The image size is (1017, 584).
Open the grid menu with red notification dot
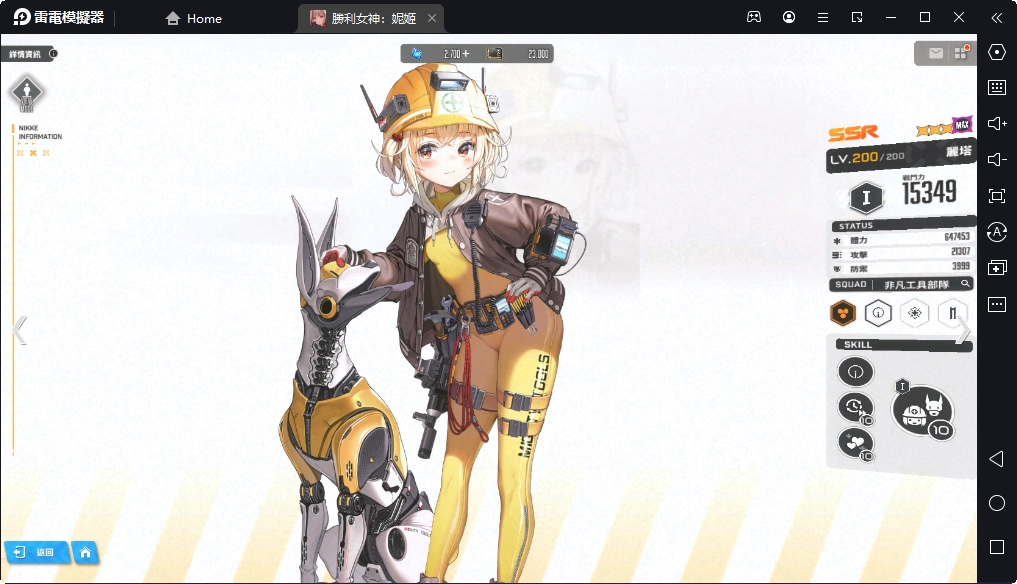point(961,53)
